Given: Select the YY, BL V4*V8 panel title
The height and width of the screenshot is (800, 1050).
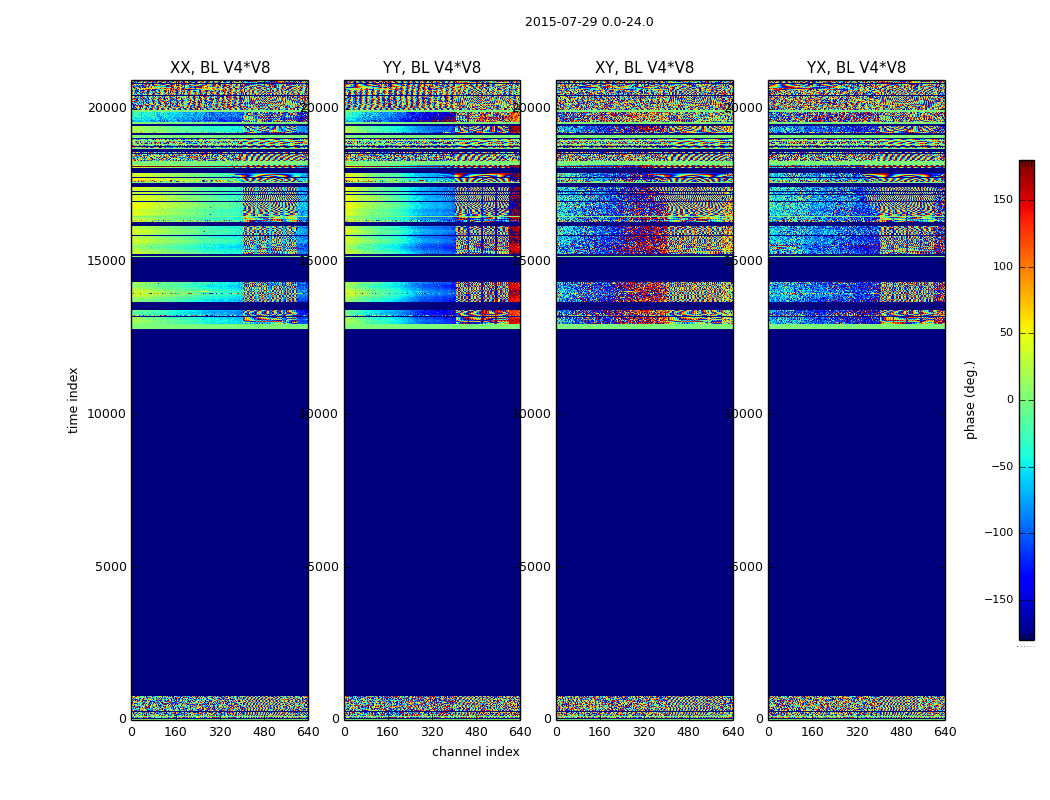Looking at the screenshot, I should pyautogui.click(x=431, y=68).
